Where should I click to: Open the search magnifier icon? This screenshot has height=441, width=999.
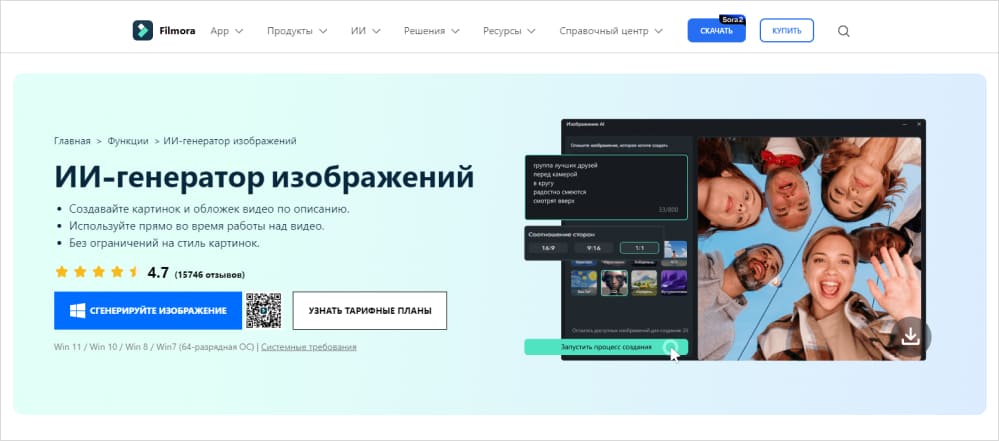coord(843,31)
